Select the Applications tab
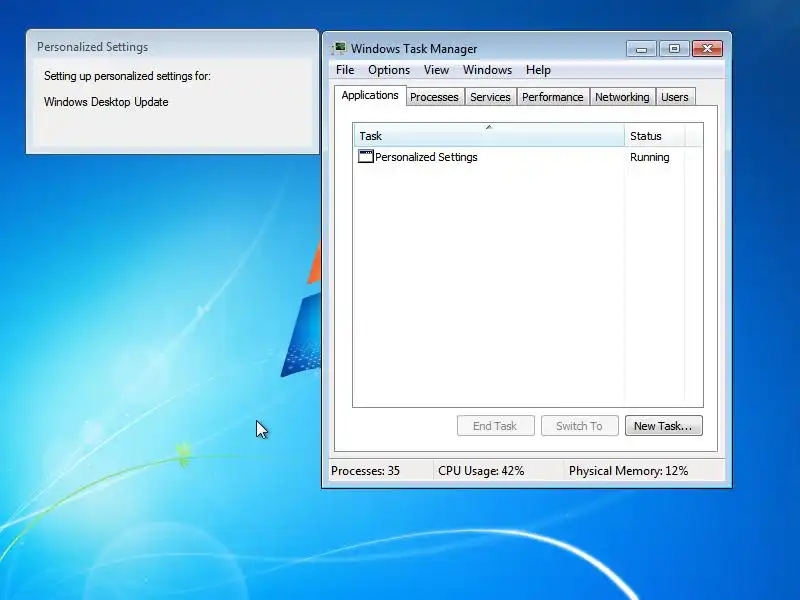 [370, 95]
